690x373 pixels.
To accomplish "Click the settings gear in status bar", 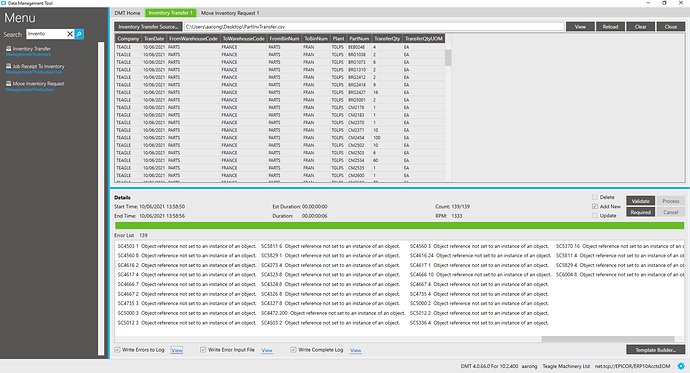I will [x=681, y=366].
